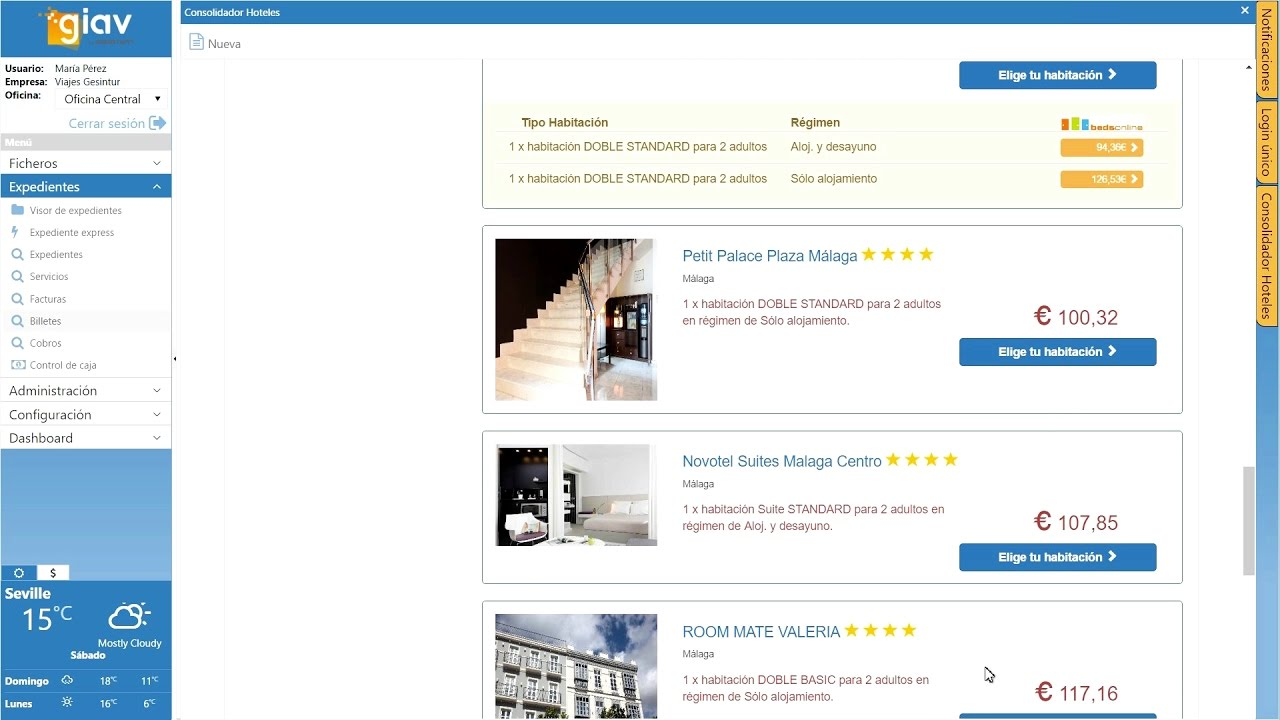
Task: Click Expediente express lightning icon
Action: point(15,232)
